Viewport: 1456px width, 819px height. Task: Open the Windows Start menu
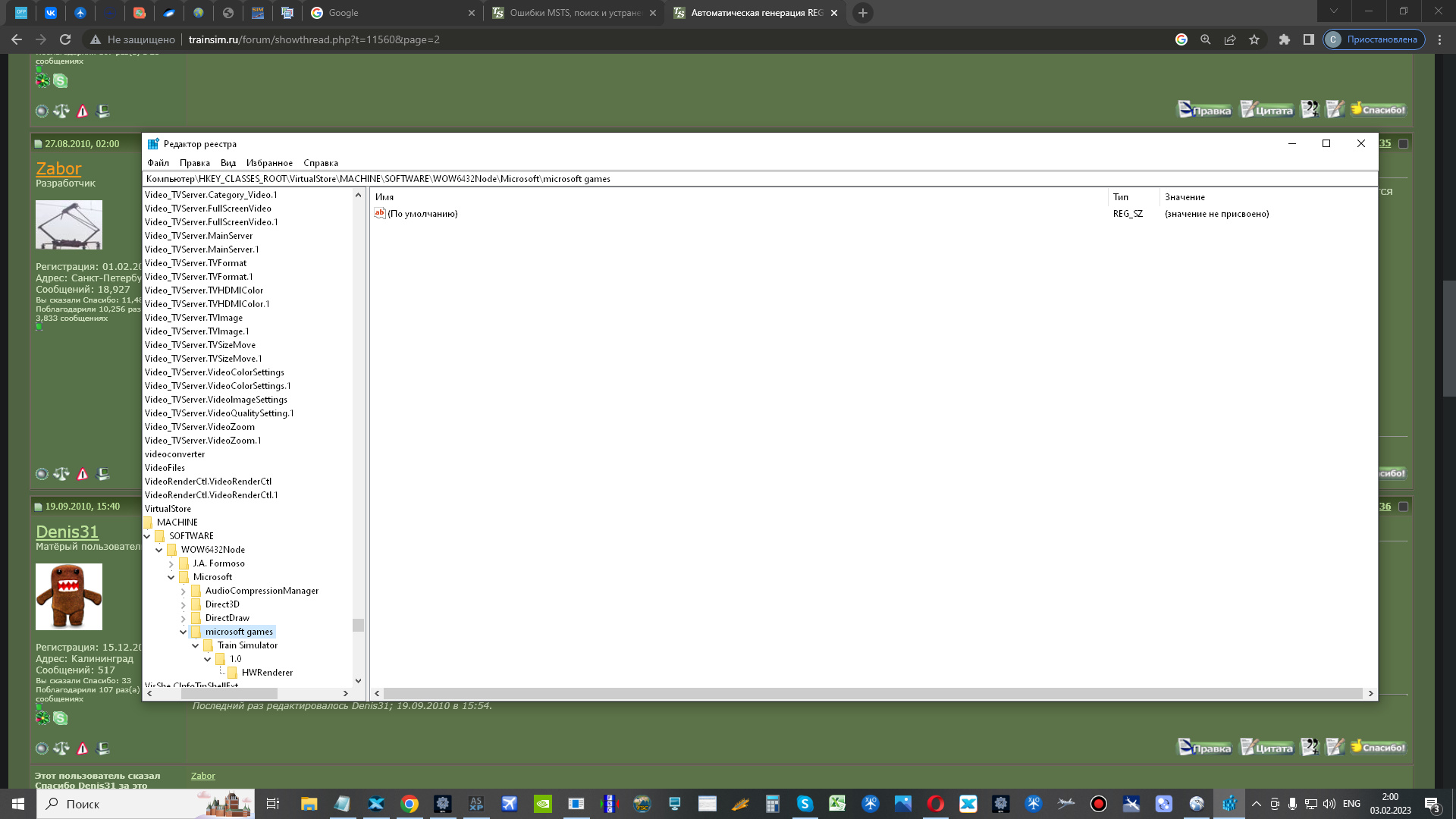tap(17, 804)
